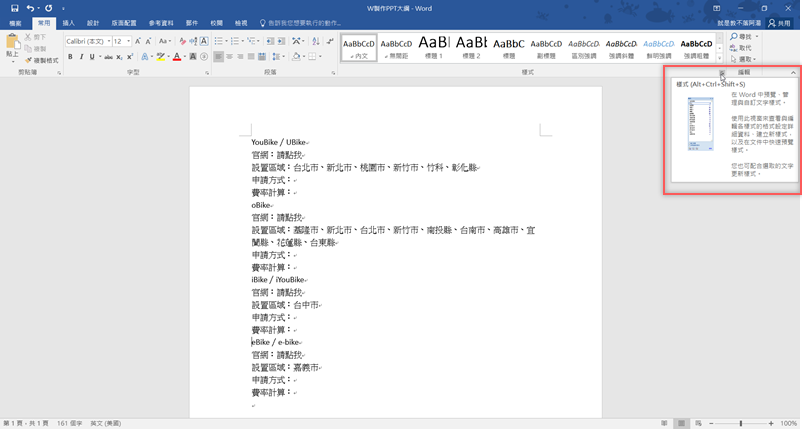Viewport: 802px width, 429px height.
Task: Click the Format Painter (複製格式) button
Action: (x=42, y=60)
